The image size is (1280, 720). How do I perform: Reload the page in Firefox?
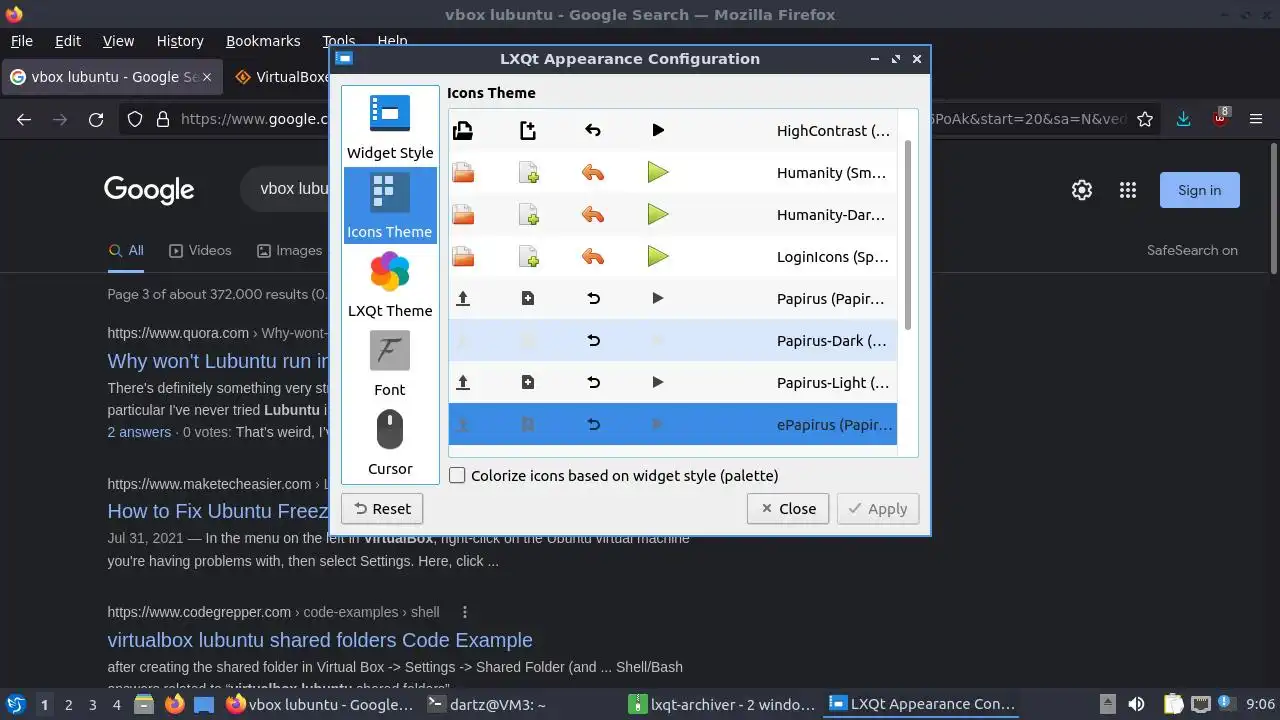[x=96, y=120]
